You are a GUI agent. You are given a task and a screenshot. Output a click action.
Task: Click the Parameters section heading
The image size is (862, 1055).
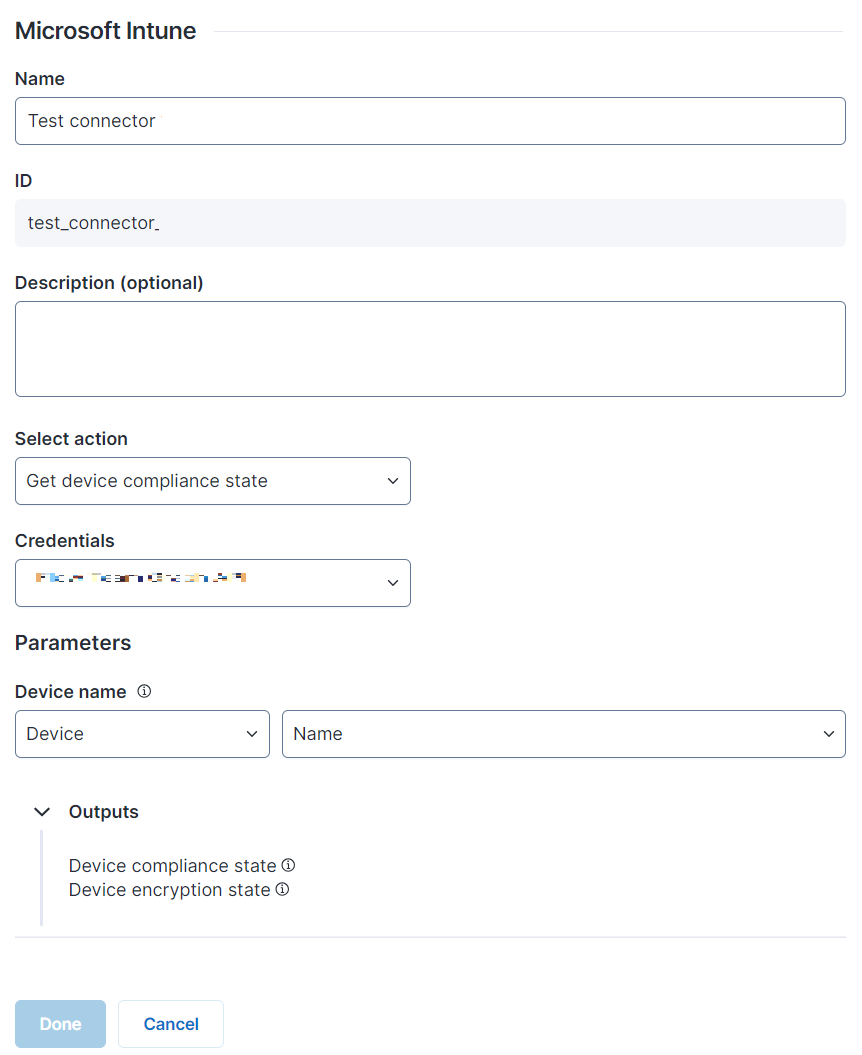[73, 643]
